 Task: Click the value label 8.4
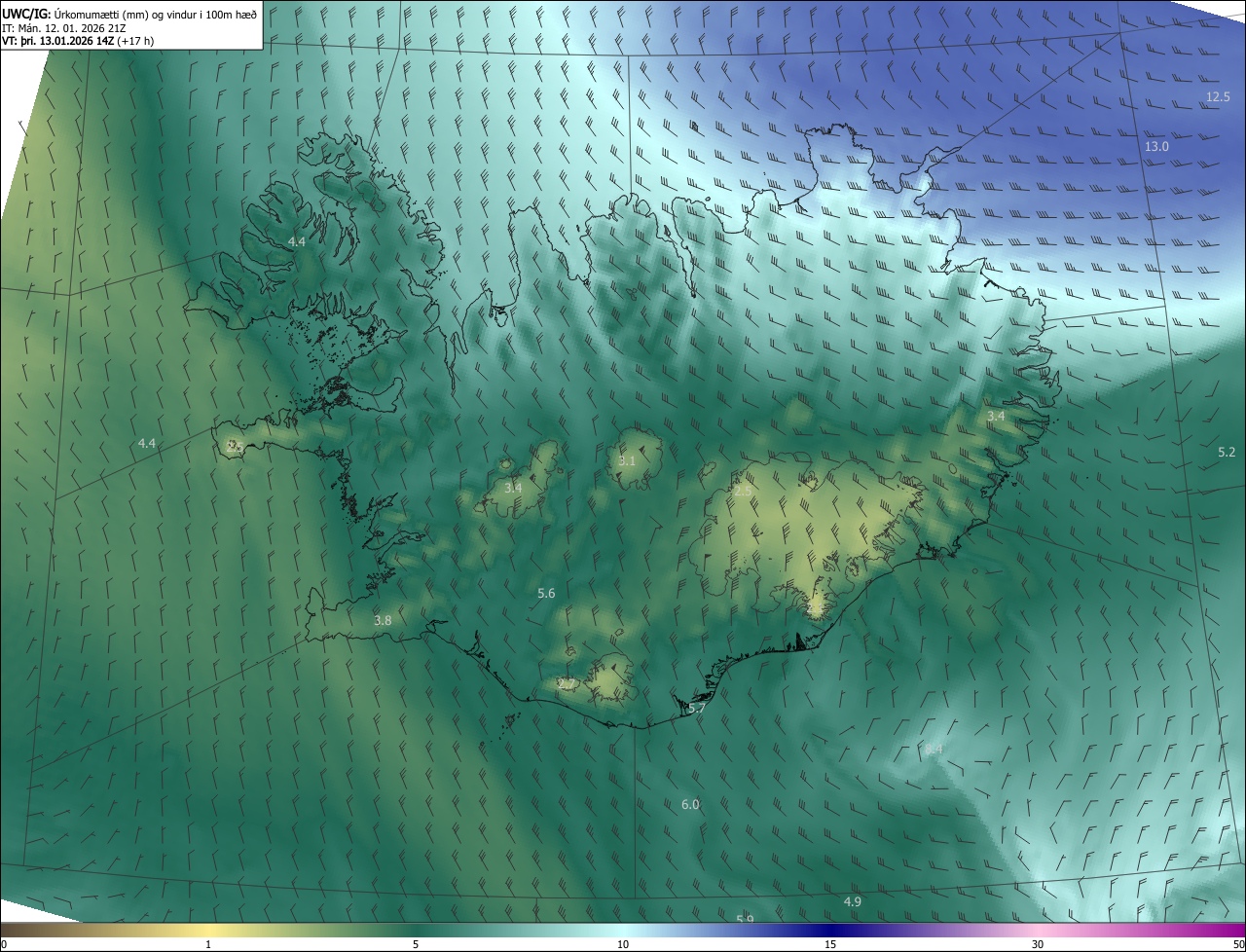[x=934, y=749]
